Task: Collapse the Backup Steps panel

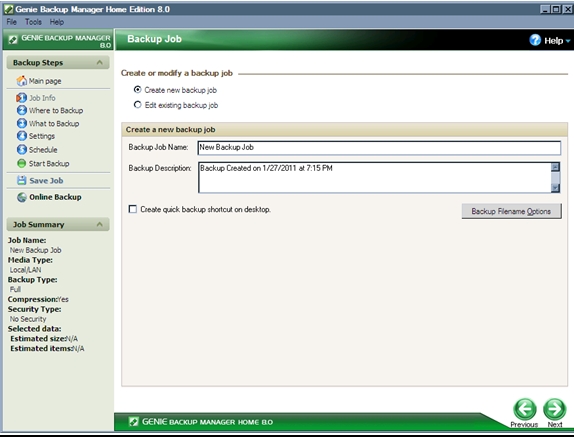Action: click(100, 63)
